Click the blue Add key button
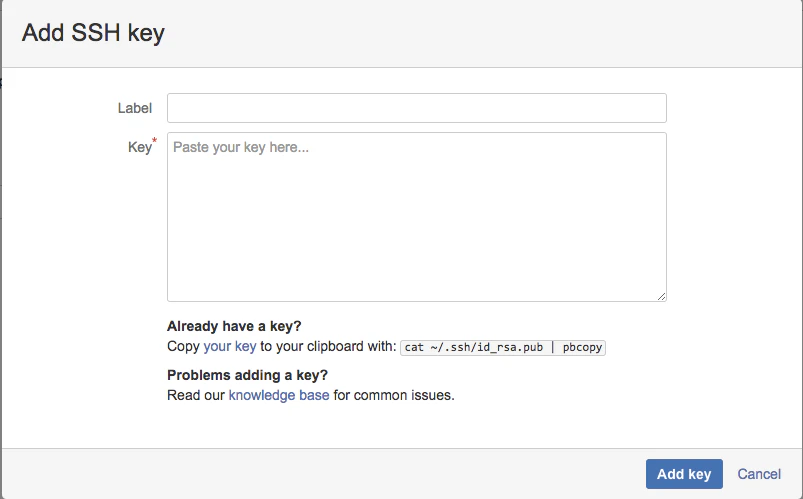Viewport: 803px width, 499px height. pyautogui.click(x=684, y=474)
